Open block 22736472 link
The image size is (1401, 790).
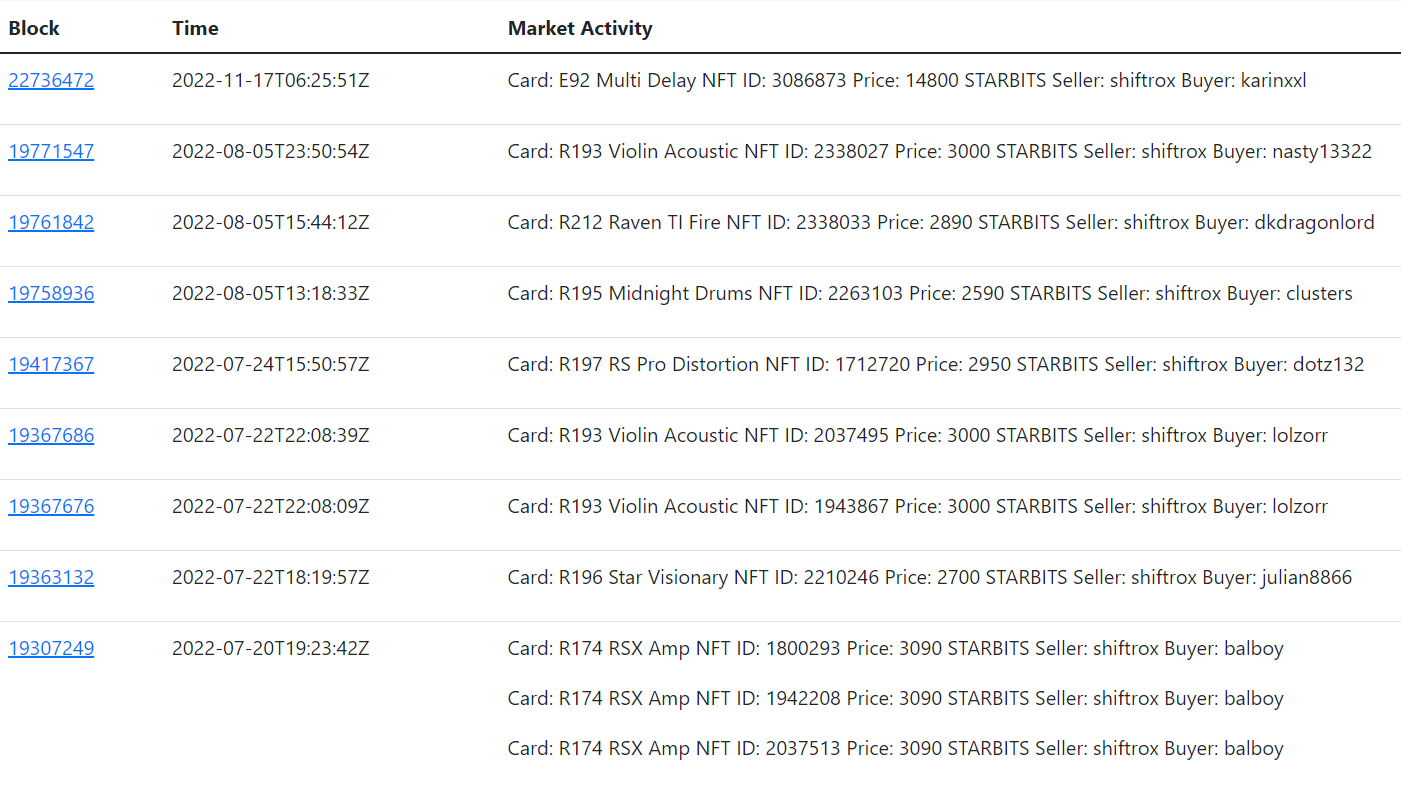click(51, 80)
